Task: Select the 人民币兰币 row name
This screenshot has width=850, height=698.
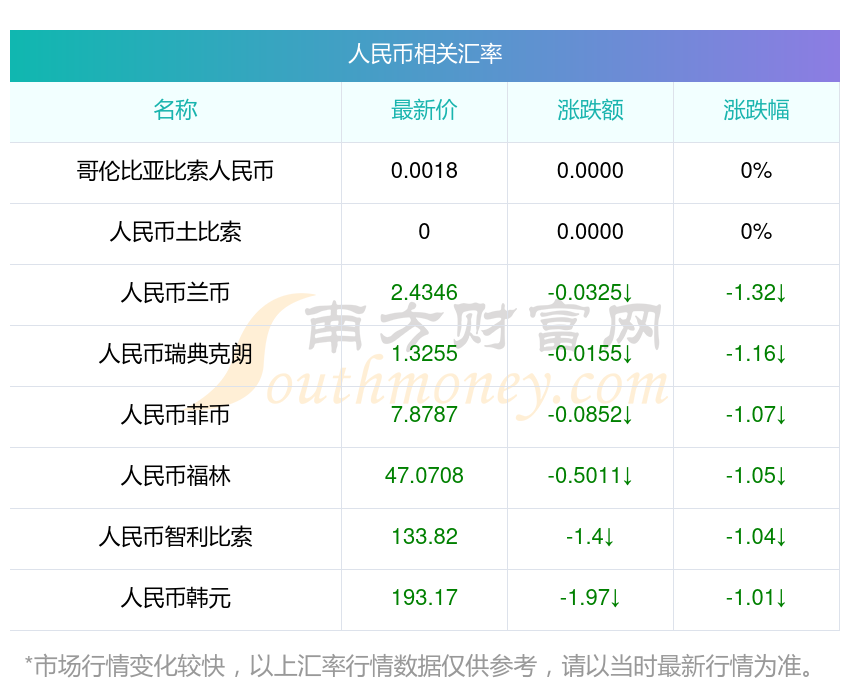Action: coord(175,293)
